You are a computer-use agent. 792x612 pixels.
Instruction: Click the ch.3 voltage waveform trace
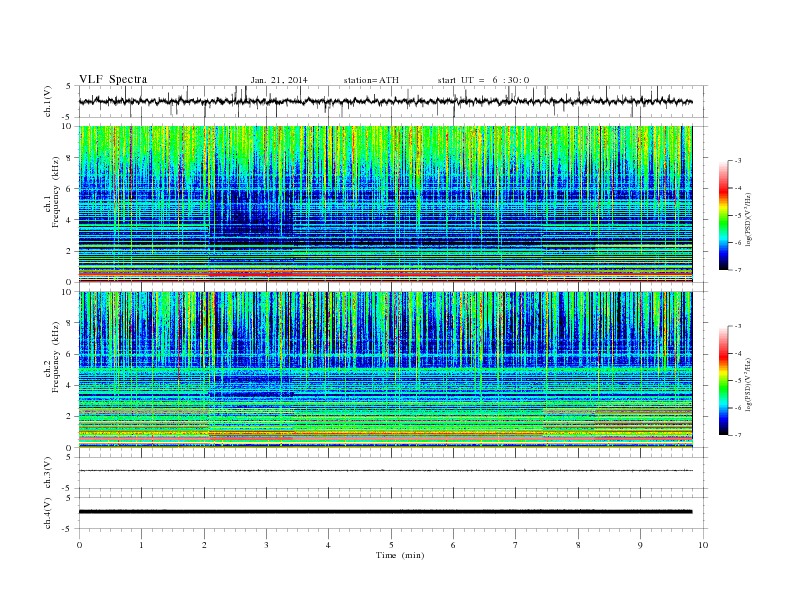385,471
